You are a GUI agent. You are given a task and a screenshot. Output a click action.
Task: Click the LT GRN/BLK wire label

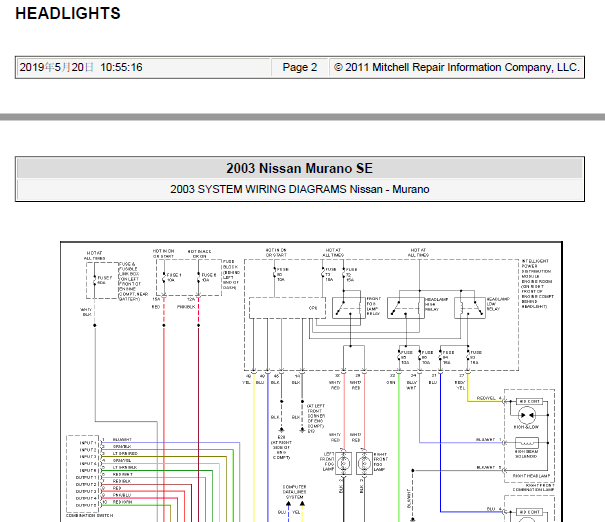pyautogui.click(x=125, y=468)
